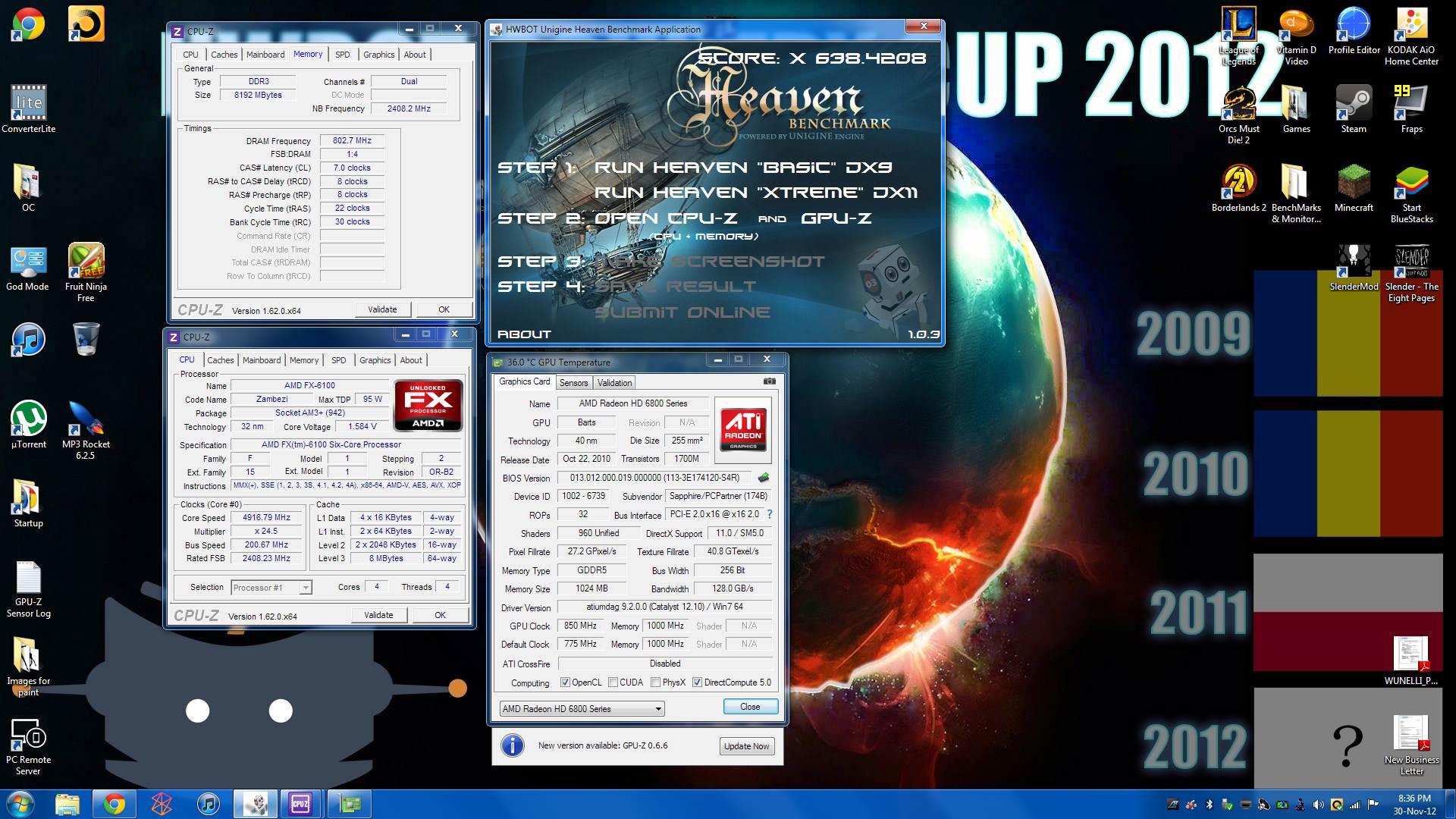1456x819 pixels.
Task: Switch to Caches tab in Memory CPU-Z window
Action: coord(224,55)
